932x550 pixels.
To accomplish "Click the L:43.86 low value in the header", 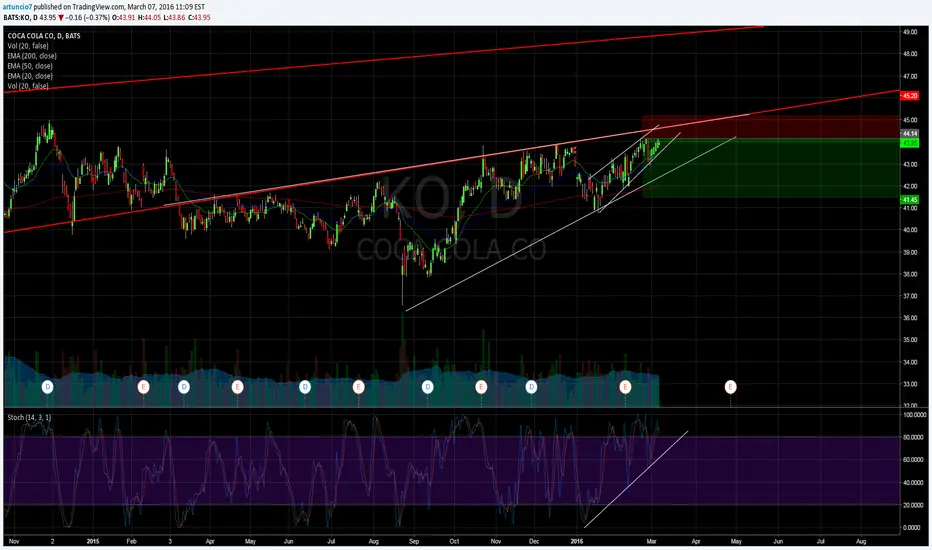I will point(174,17).
